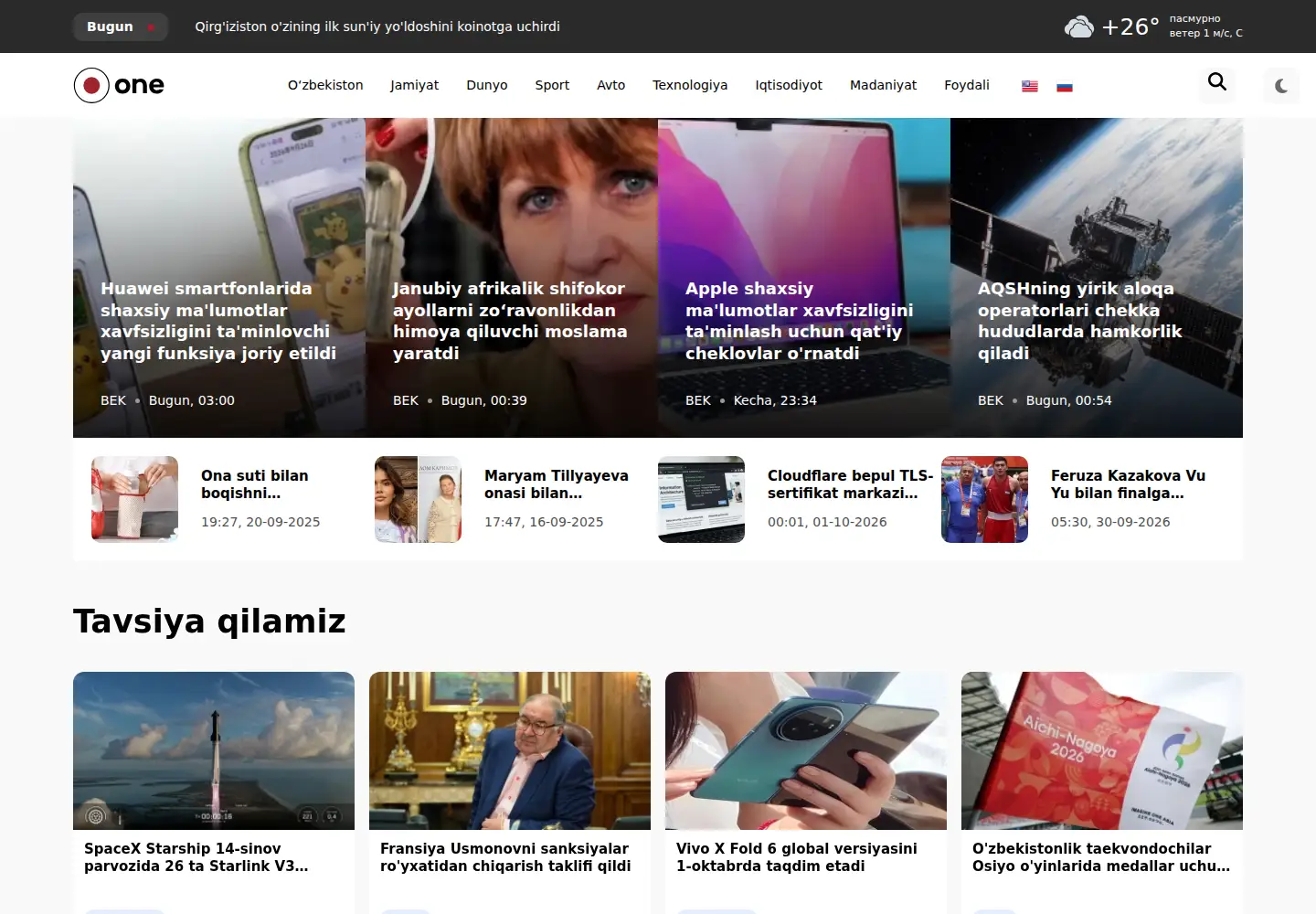1316x914 pixels.
Task: Click the SpaceX Starship rocket image
Action: tap(214, 750)
